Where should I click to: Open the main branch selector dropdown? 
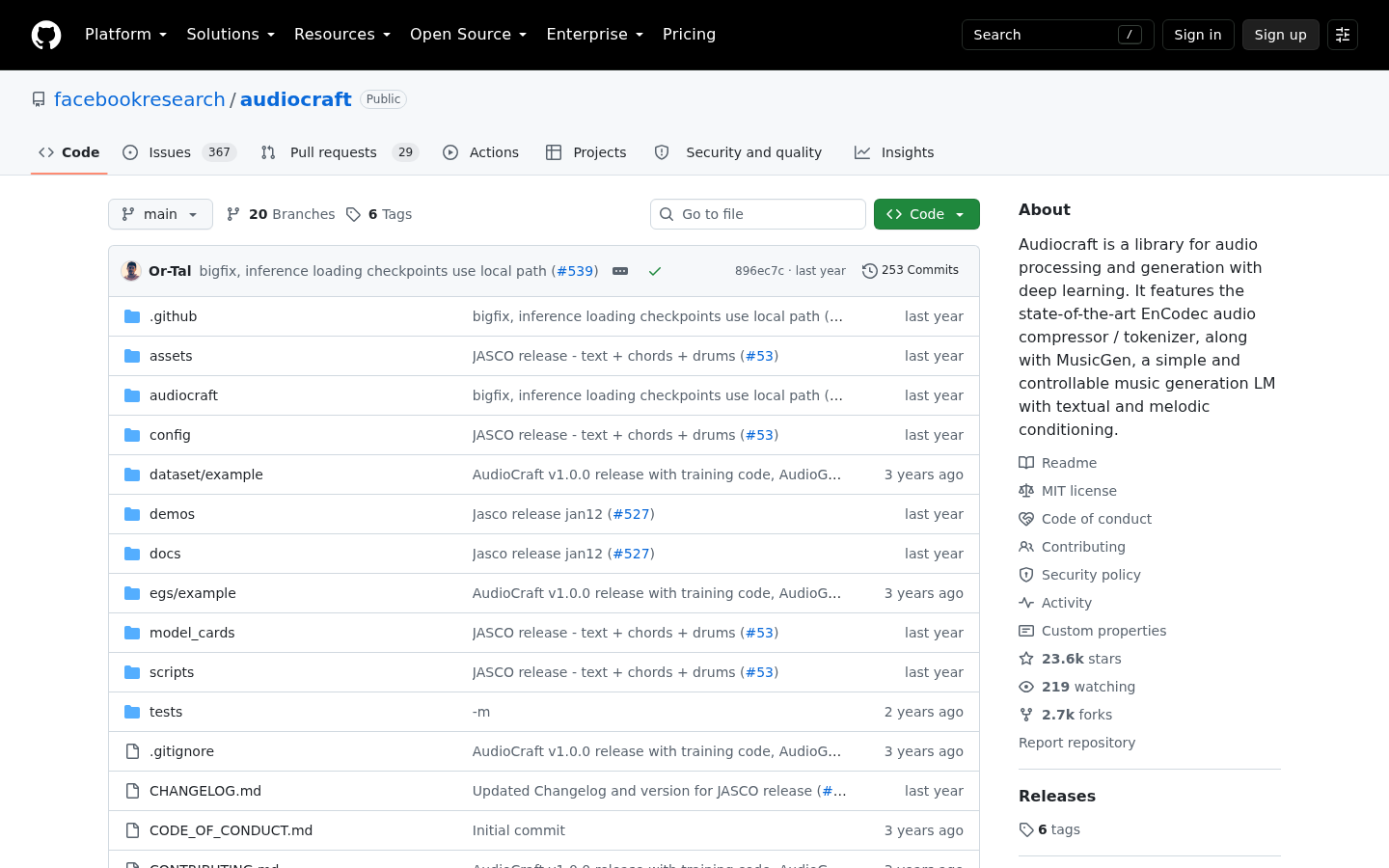[x=160, y=214]
